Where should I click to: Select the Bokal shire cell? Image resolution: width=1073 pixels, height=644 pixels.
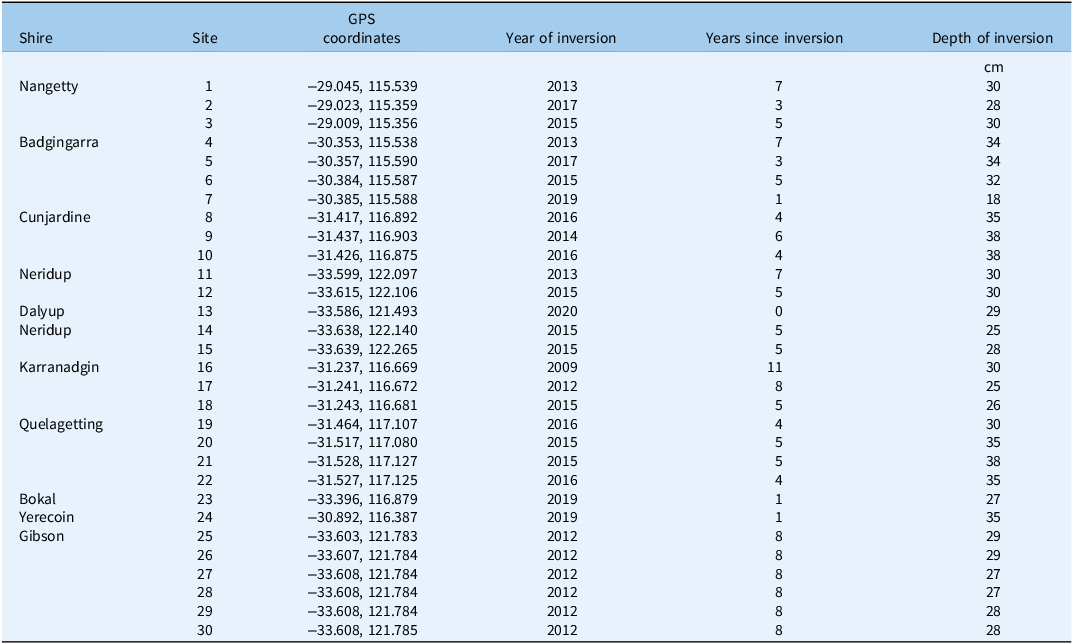point(38,499)
